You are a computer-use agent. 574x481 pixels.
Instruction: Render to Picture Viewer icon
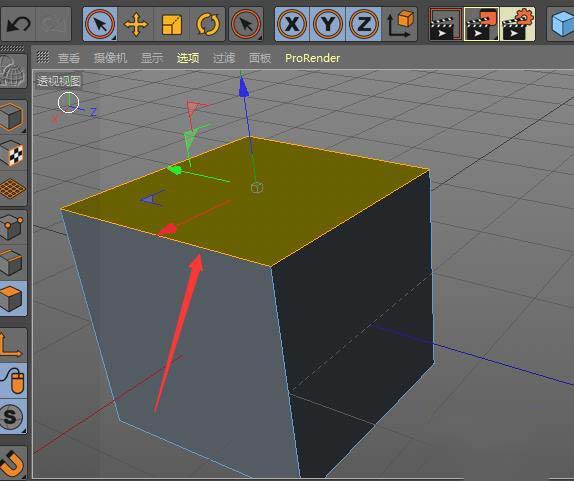pos(481,24)
